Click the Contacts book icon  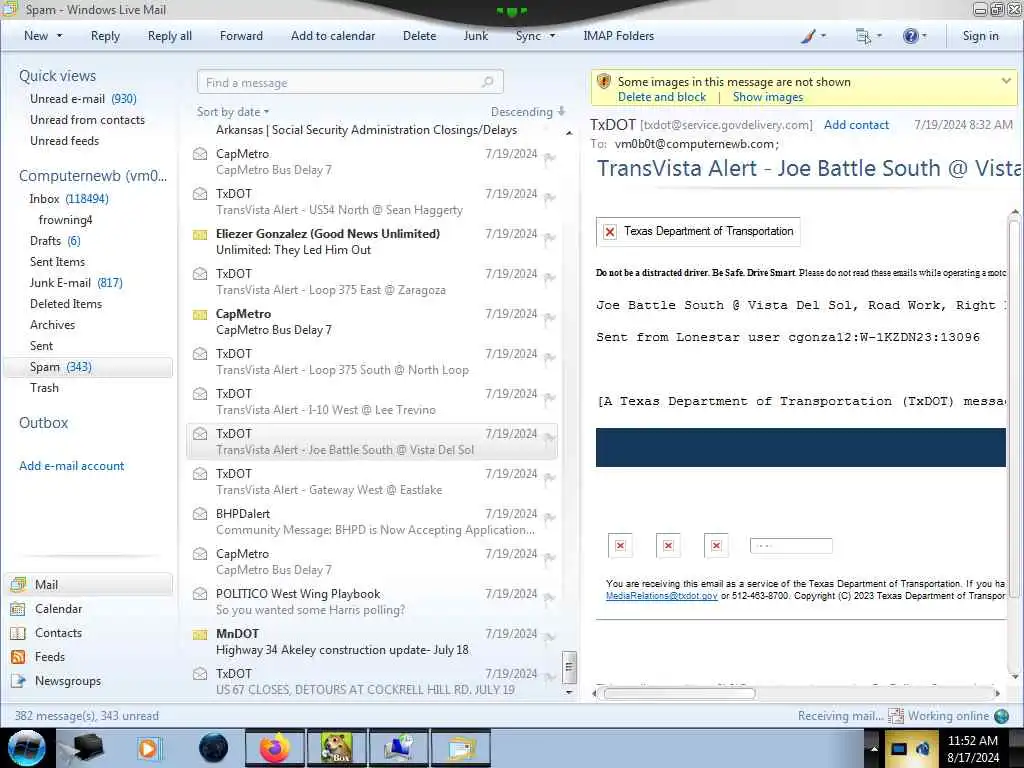click(x=18, y=633)
